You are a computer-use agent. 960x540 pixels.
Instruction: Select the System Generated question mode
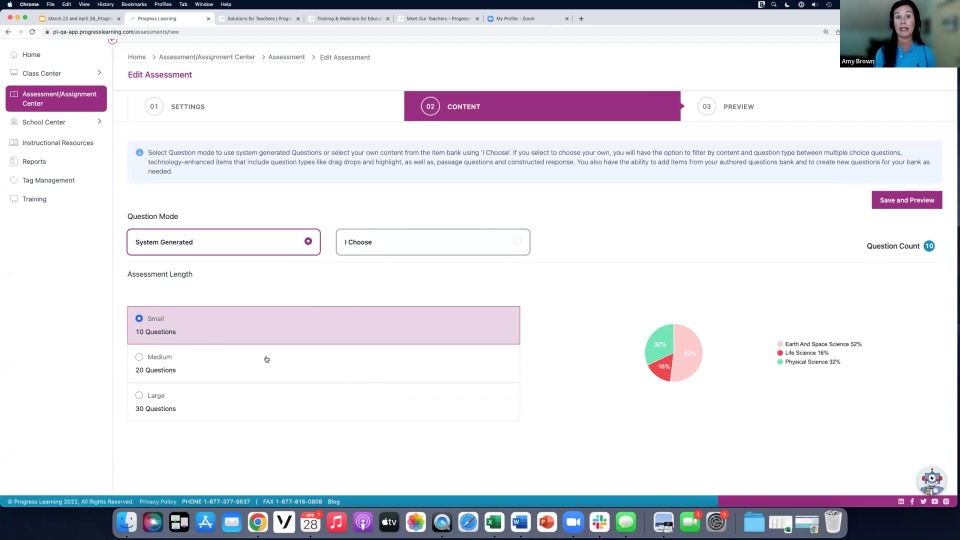223,242
